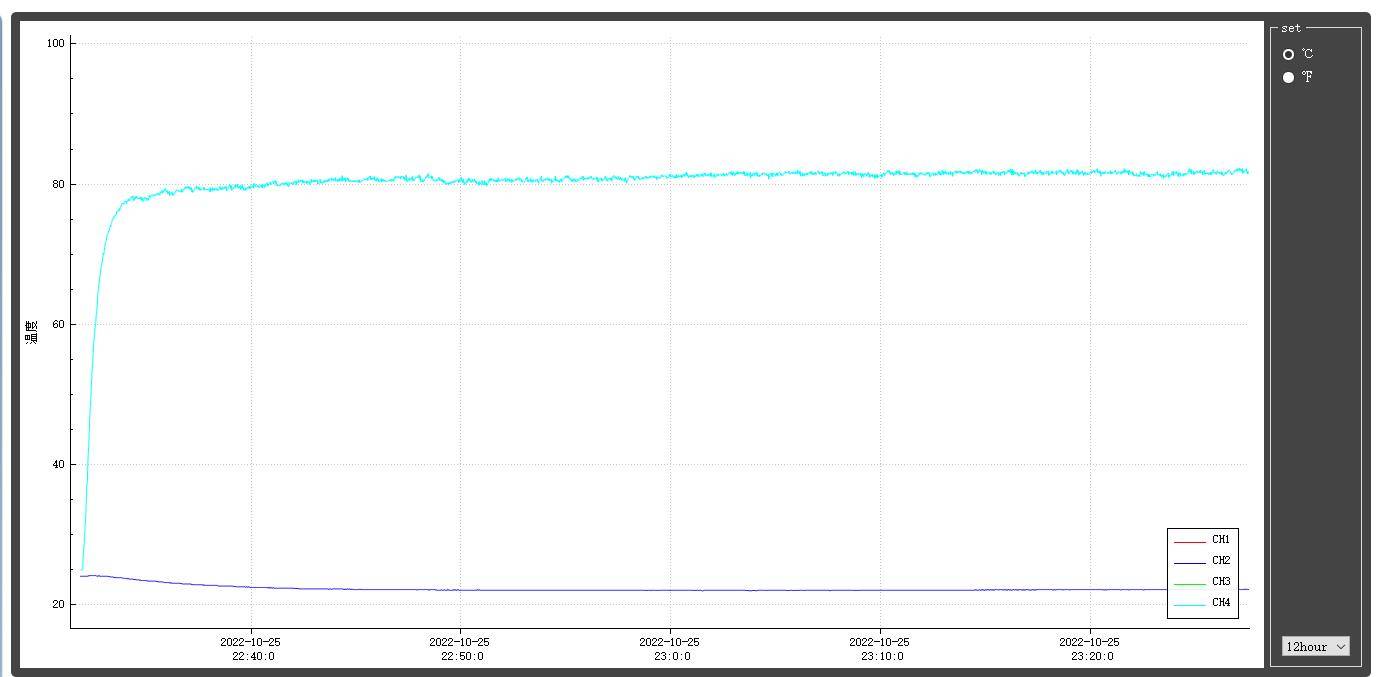Click the red CH1 legend line sample
The width and height of the screenshot is (1381, 677).
[x=1189, y=542]
